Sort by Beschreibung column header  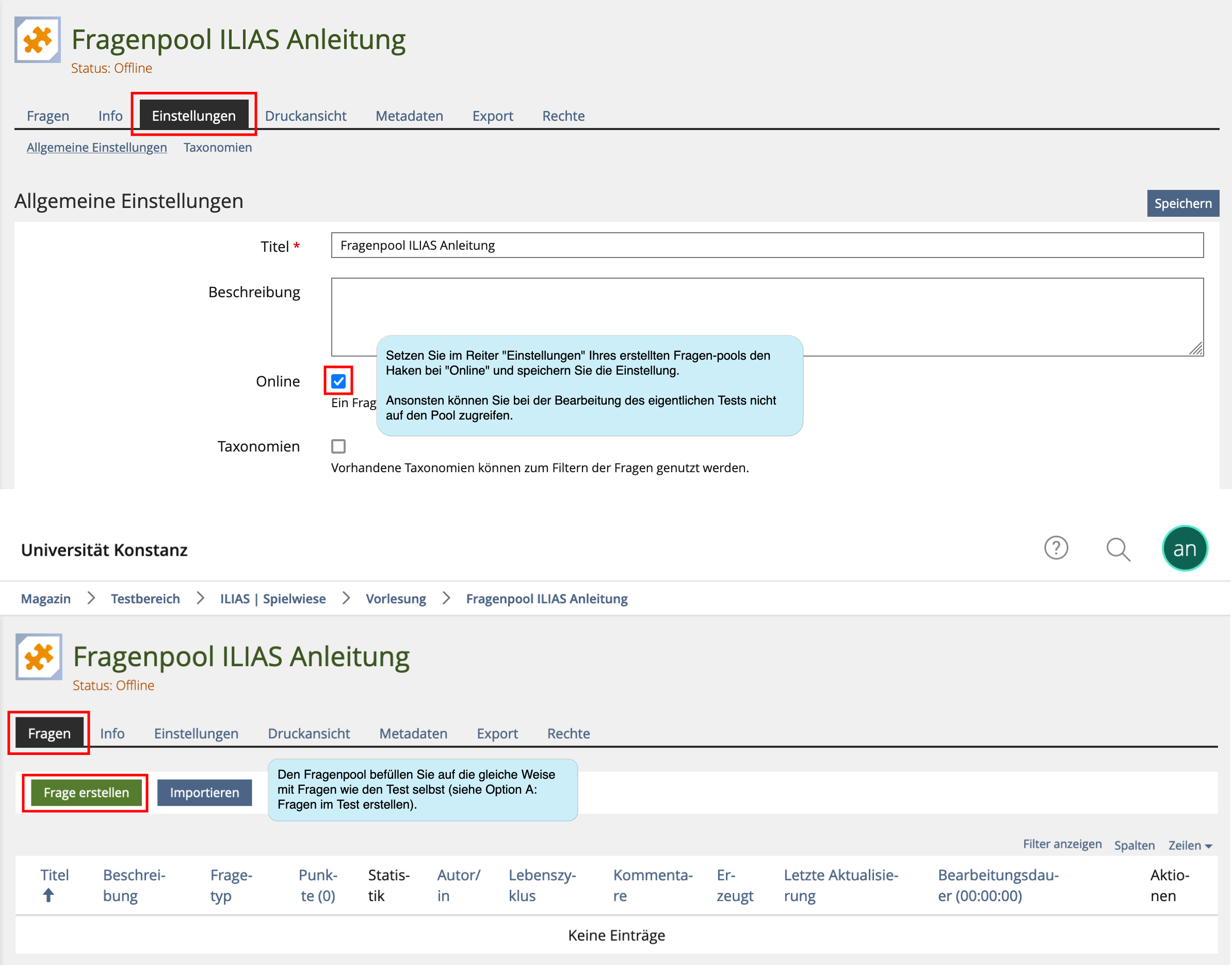tap(135, 886)
